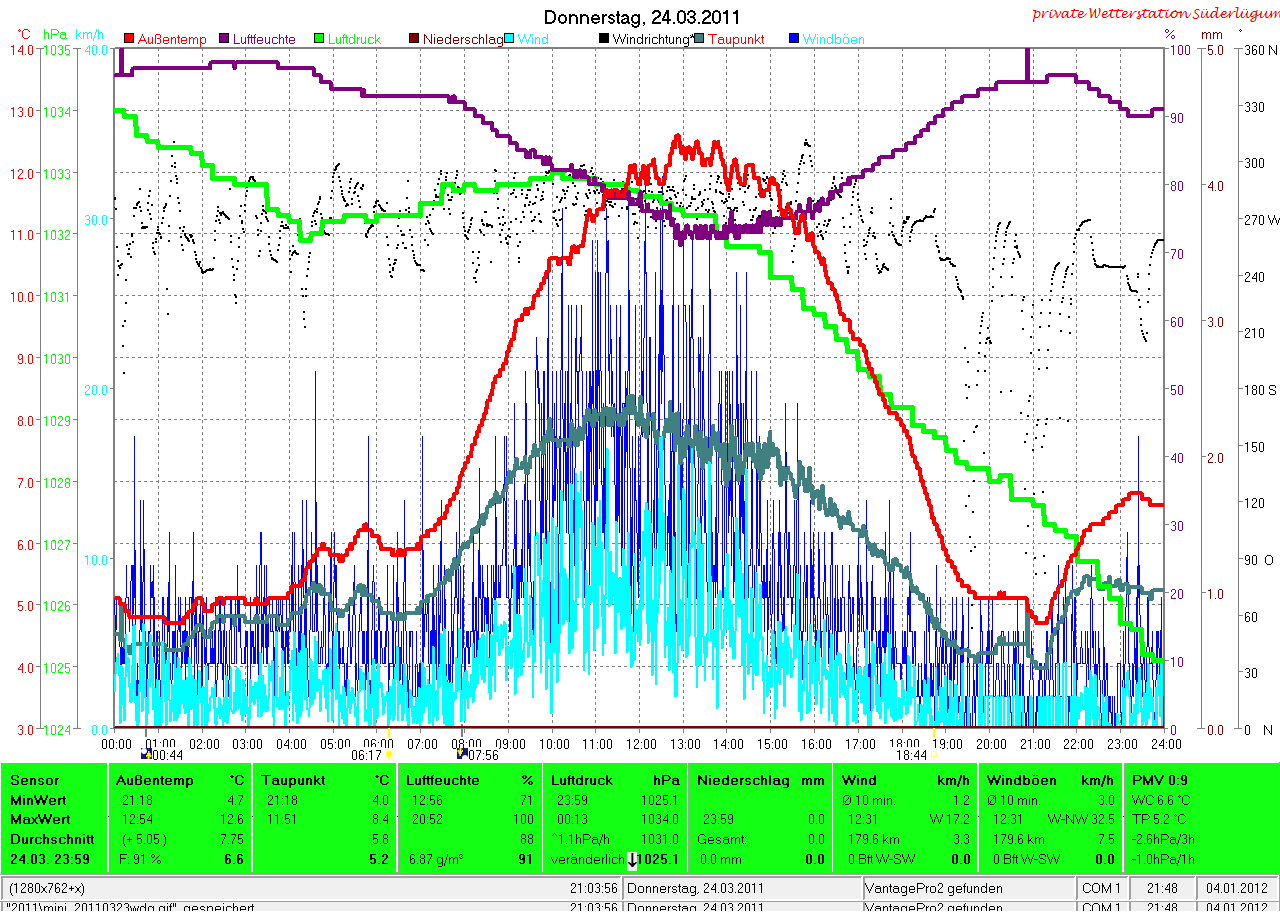Screen dimensions: 1280x912
Task: Click the sunrise marker at 06:17
Action: click(x=388, y=754)
